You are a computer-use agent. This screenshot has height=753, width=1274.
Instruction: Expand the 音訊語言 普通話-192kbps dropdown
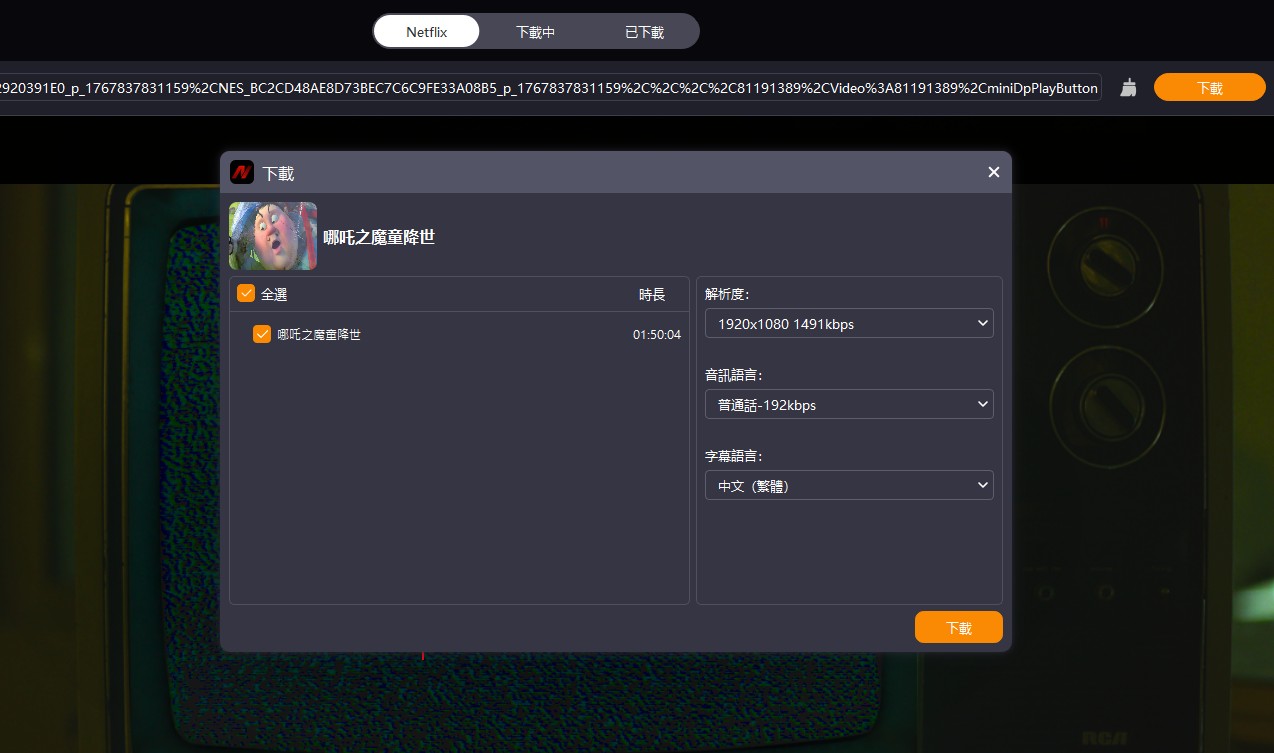849,405
